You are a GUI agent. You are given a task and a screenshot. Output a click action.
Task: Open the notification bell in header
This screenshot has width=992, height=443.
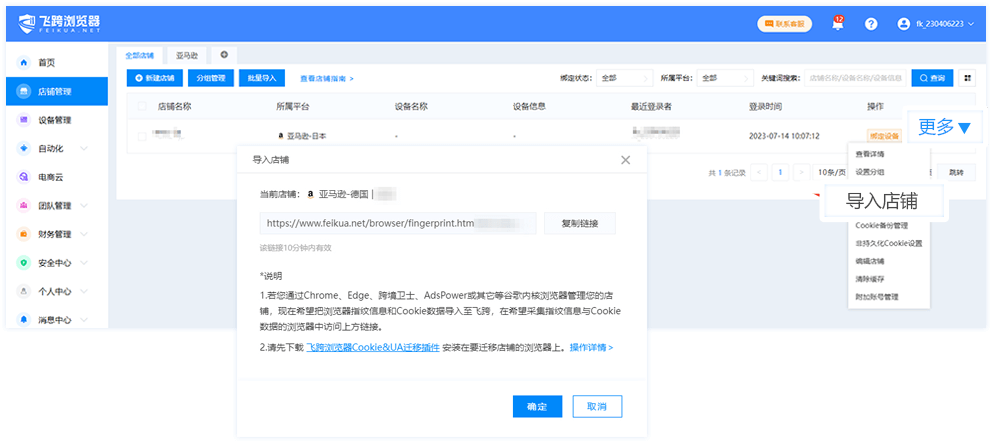click(837, 24)
